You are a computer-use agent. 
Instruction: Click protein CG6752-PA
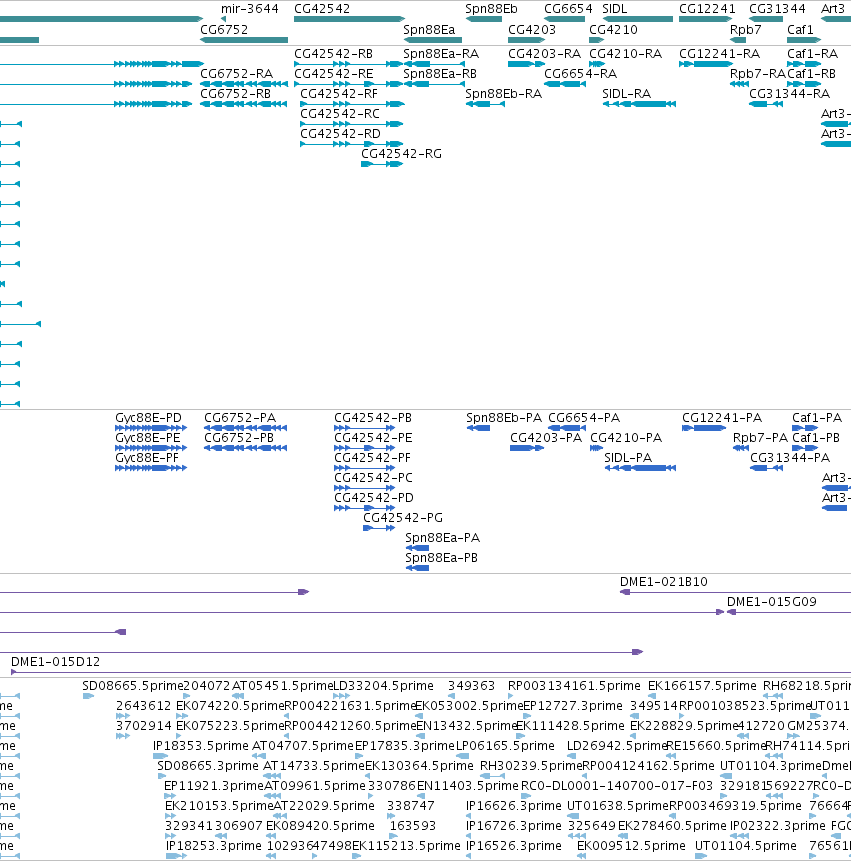tap(240, 418)
